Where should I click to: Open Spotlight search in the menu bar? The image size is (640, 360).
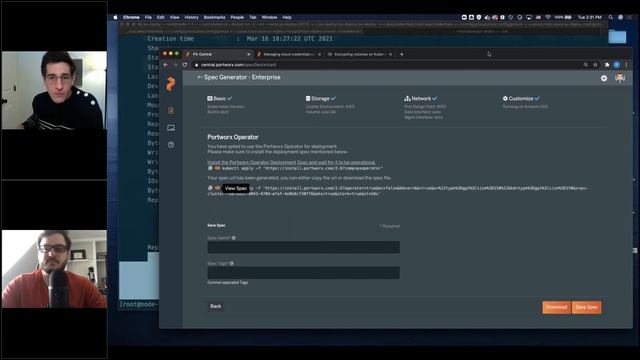[x=611, y=17]
